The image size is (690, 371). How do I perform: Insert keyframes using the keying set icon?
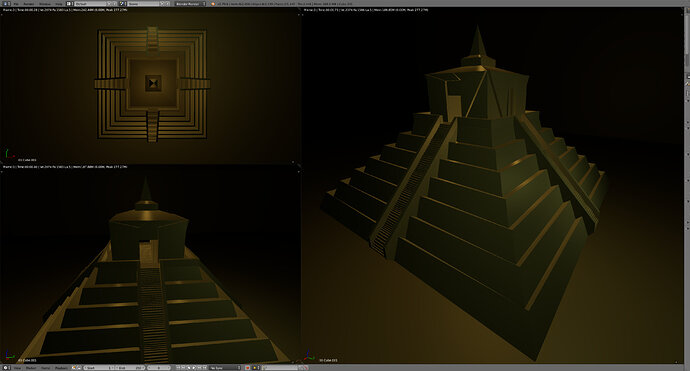pos(301,367)
